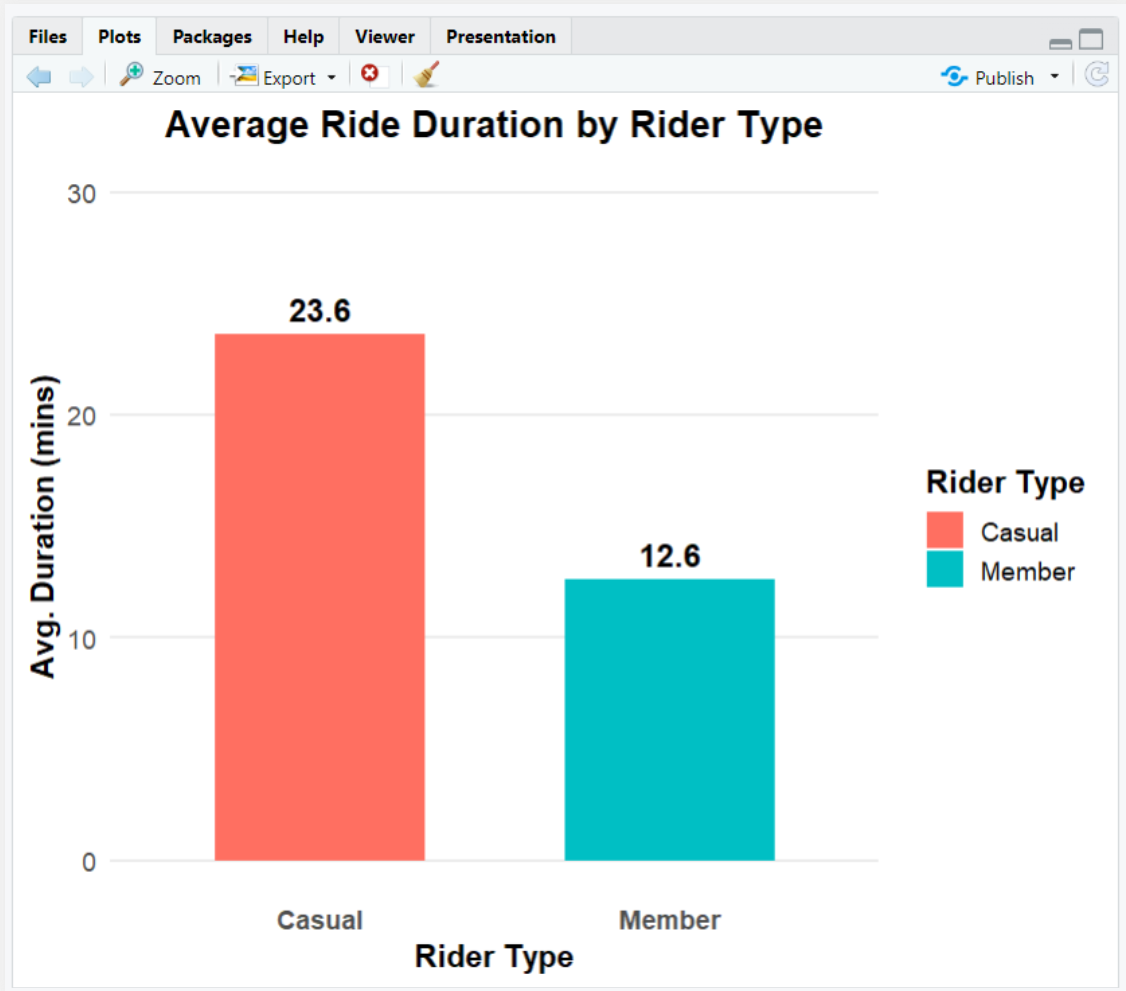Image resolution: width=1126 pixels, height=991 pixels.
Task: Click the Zoom button label
Action: point(176,76)
